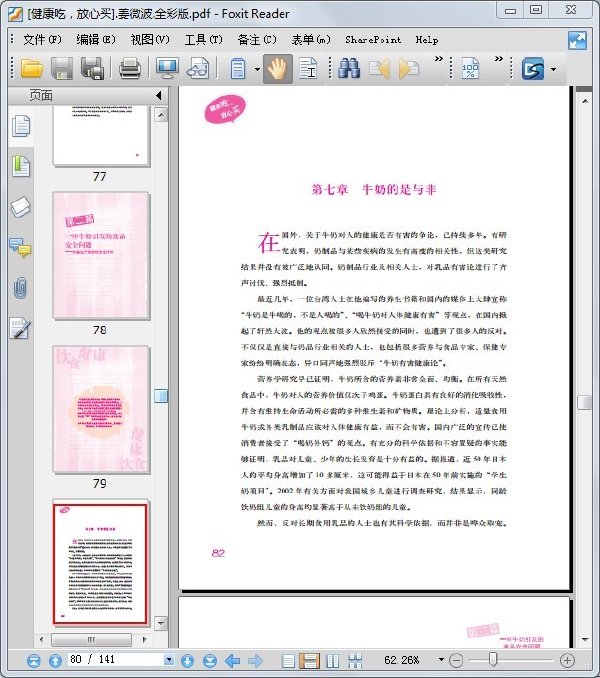Click the document vertical scrollbar handle
This screenshot has height=678, width=600.
[584, 402]
